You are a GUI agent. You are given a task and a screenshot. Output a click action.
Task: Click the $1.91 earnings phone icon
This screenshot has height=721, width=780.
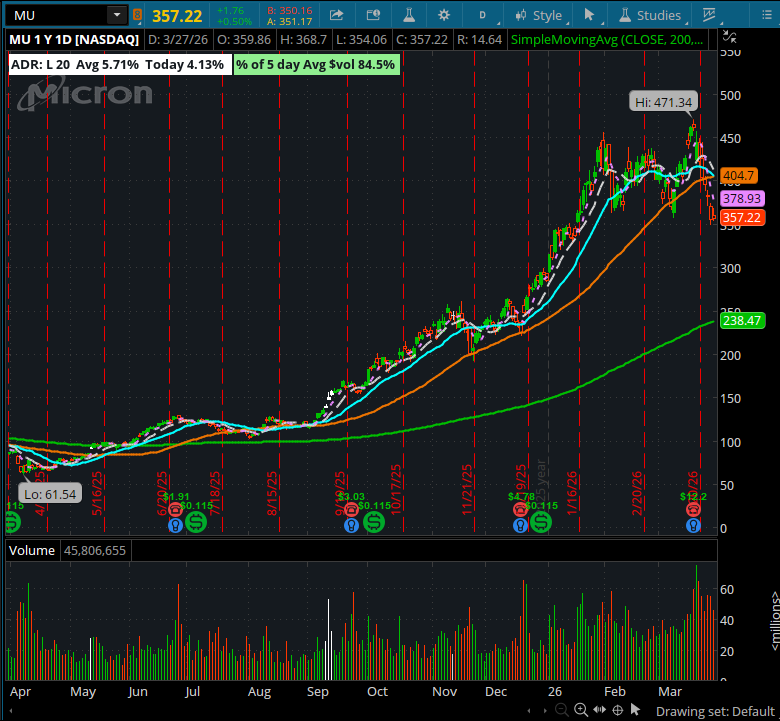(x=175, y=510)
